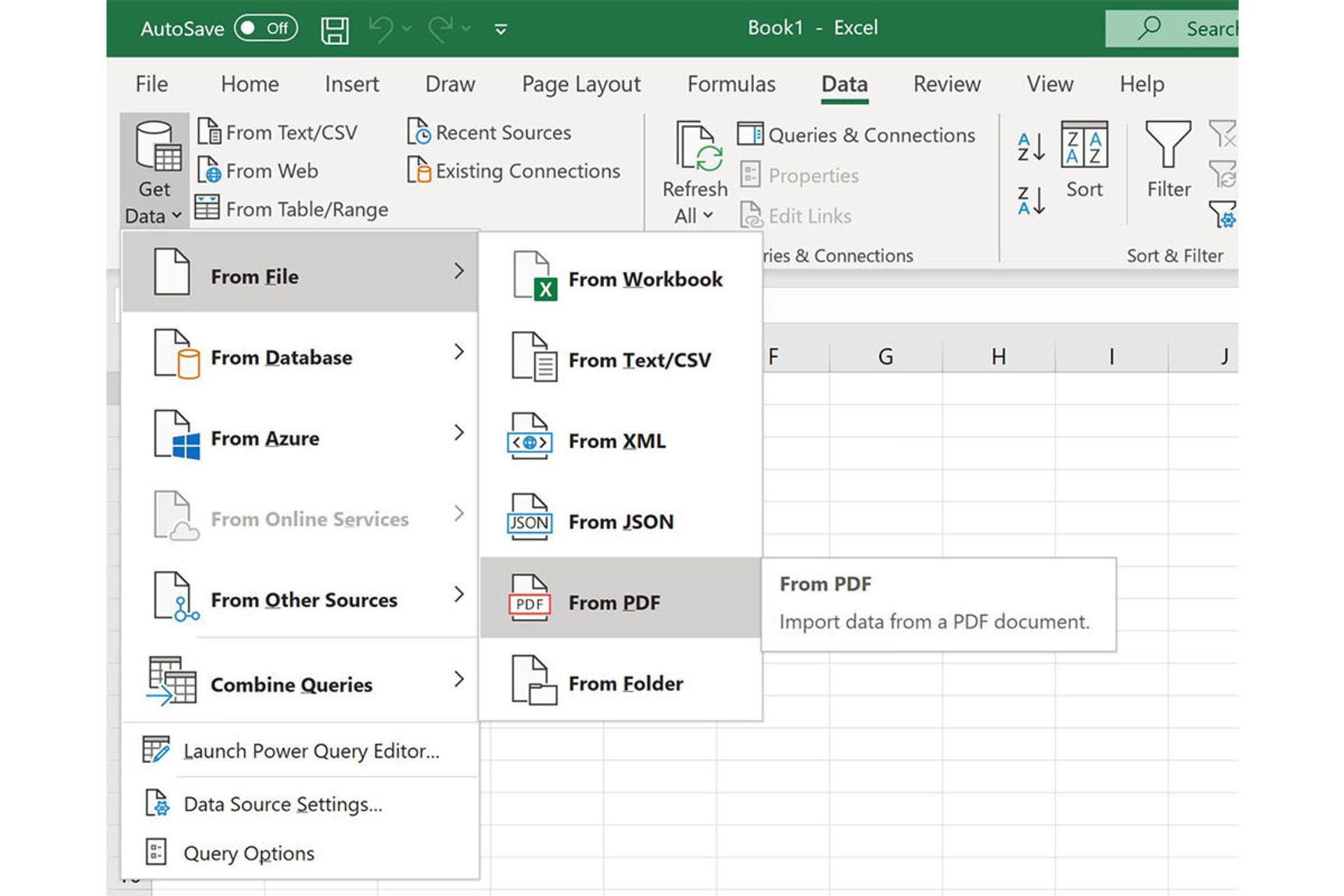Click the Refresh All icon
This screenshot has width=1344, height=896.
click(x=698, y=146)
